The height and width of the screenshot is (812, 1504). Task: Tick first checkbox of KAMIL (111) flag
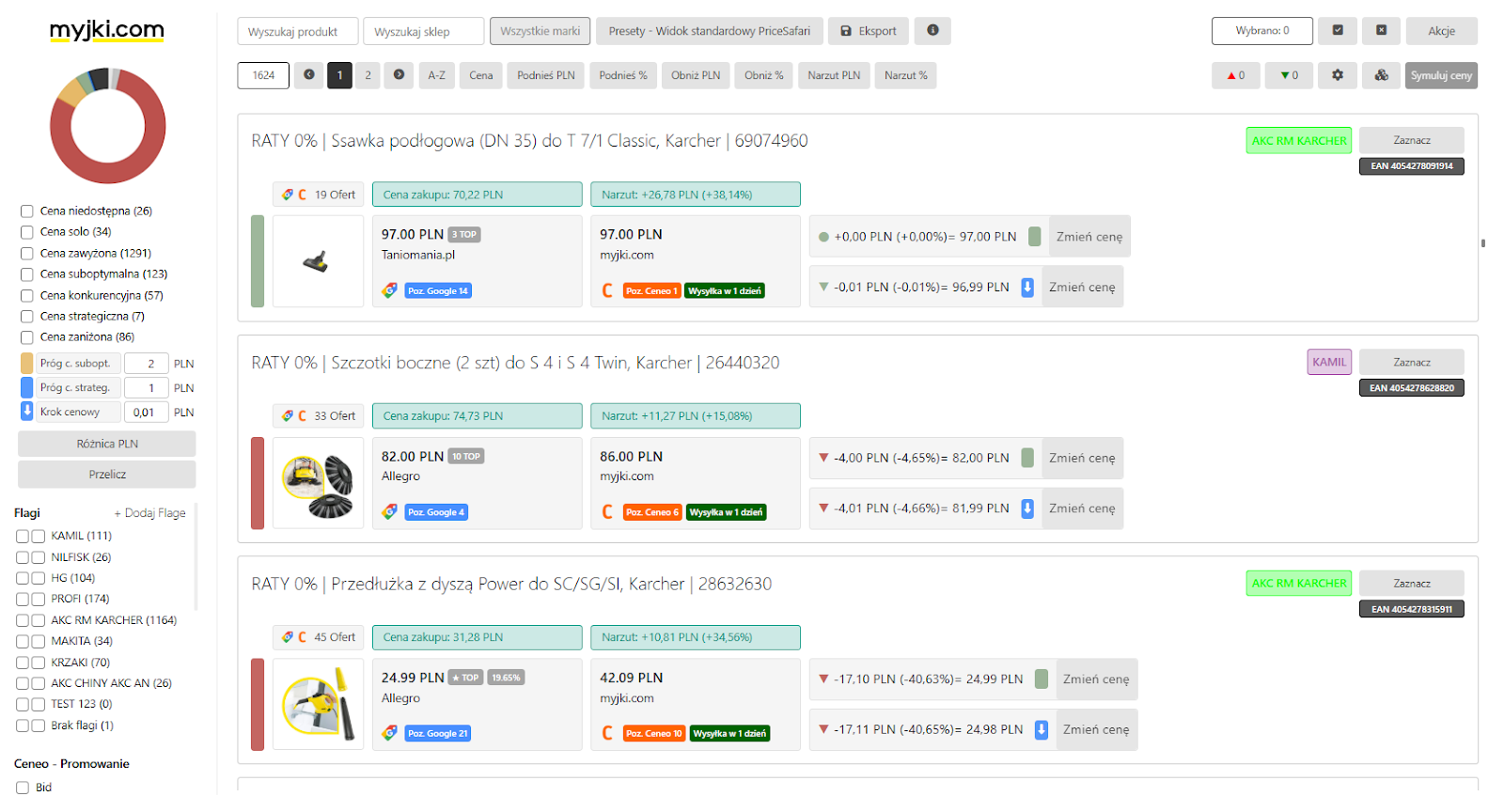coord(23,537)
